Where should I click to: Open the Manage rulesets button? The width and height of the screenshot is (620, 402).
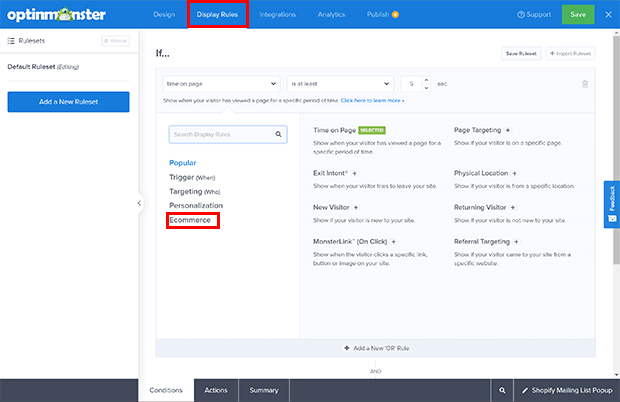click(x=115, y=41)
